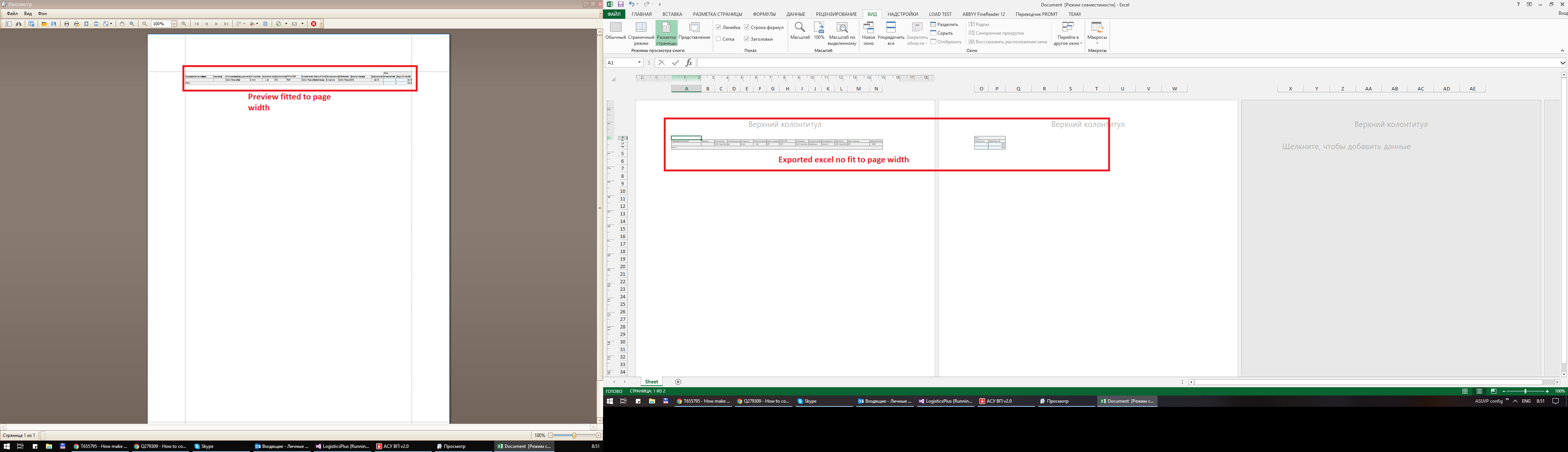This screenshot has width=1568, height=452.
Task: Click the print icon in preview toolbar
Action: (67, 24)
